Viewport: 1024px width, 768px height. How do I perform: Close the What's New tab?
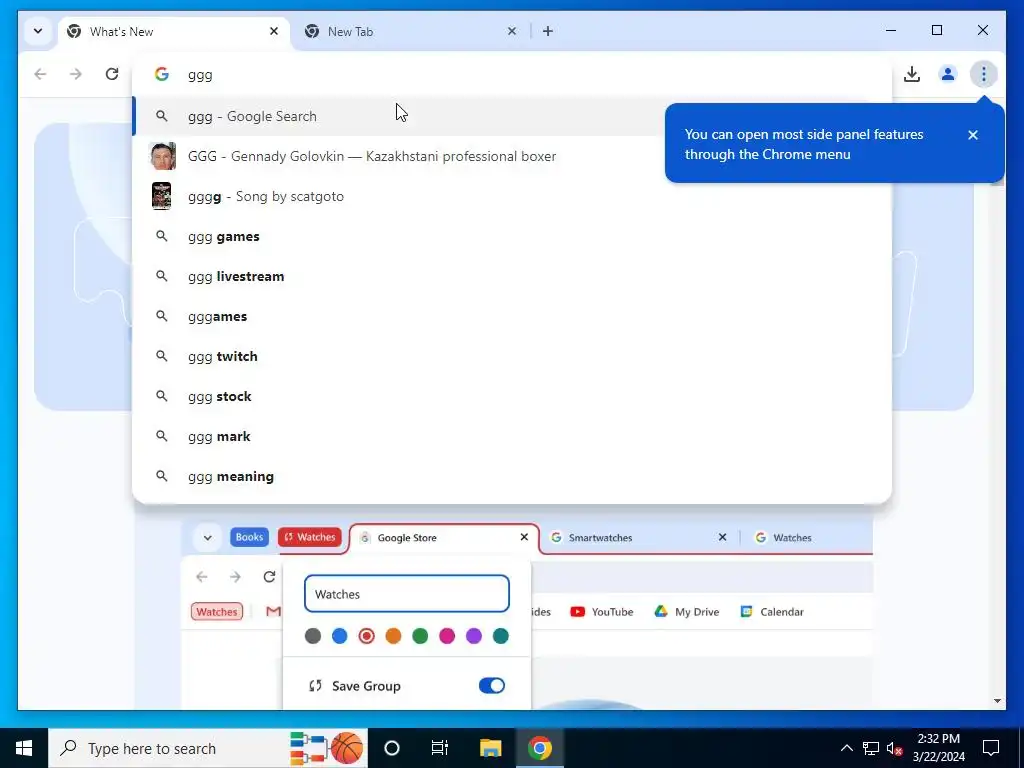coord(274,31)
